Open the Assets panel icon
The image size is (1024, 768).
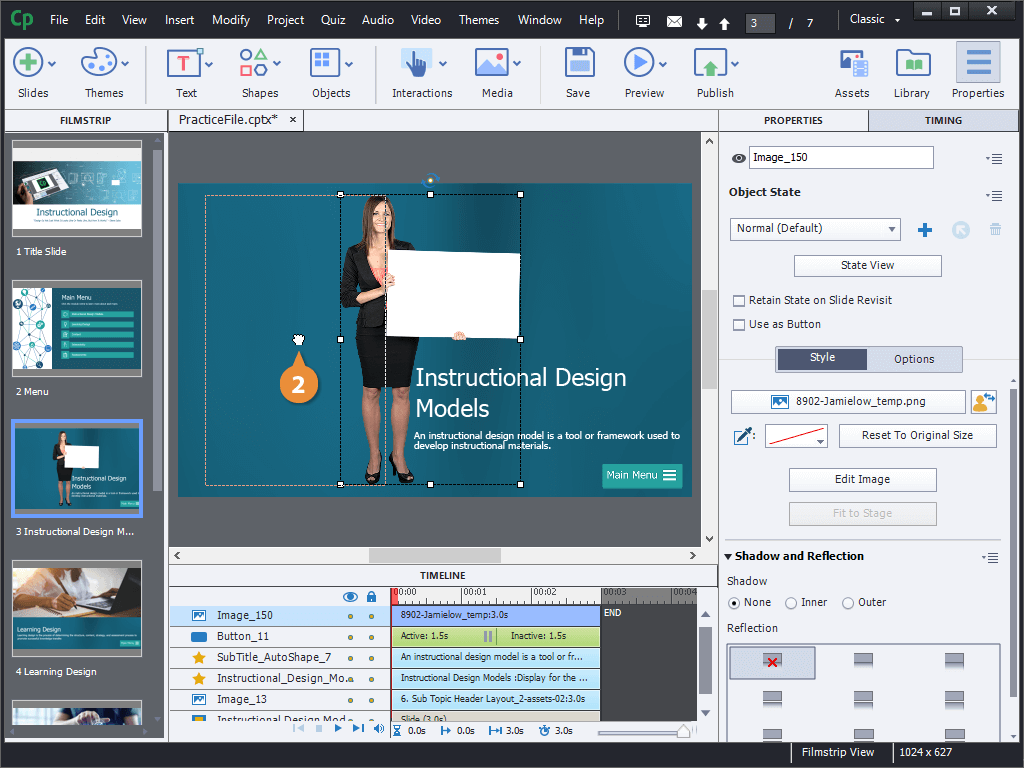[853, 64]
